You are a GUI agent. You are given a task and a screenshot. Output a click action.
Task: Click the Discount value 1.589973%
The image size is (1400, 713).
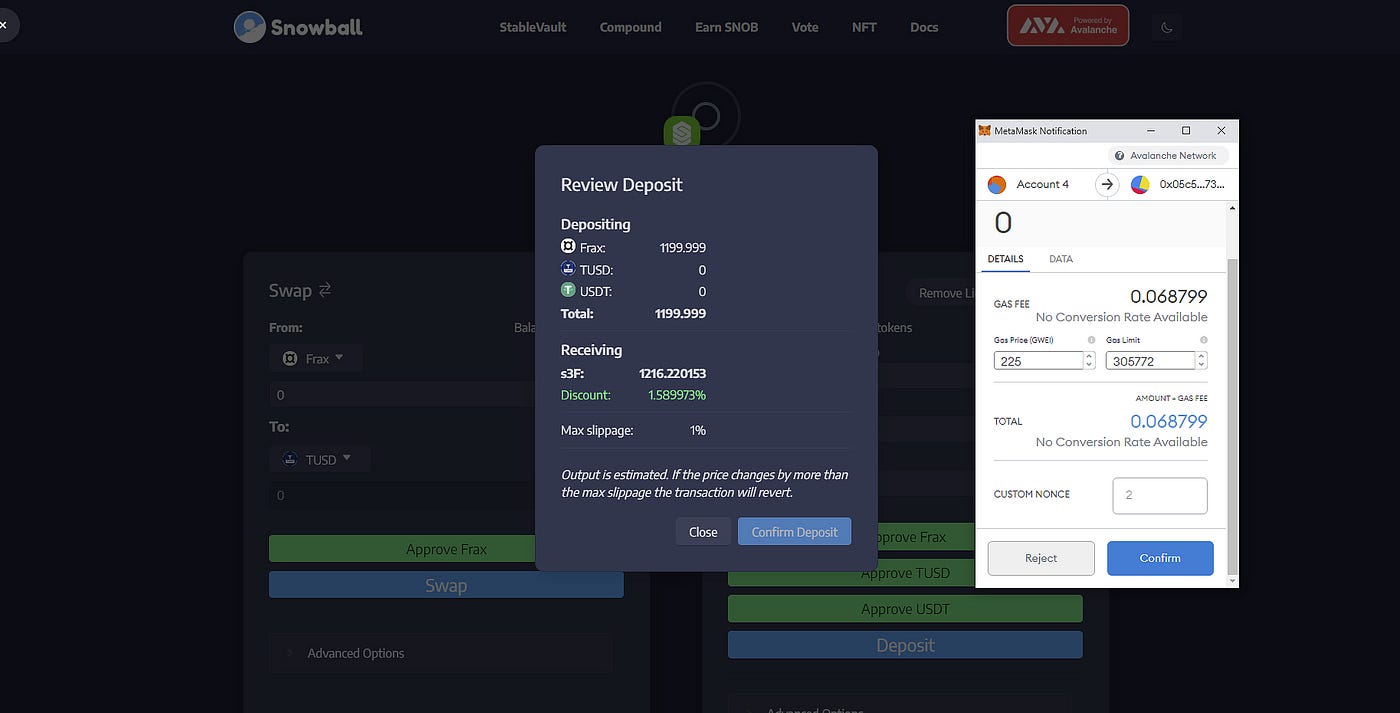coord(677,395)
